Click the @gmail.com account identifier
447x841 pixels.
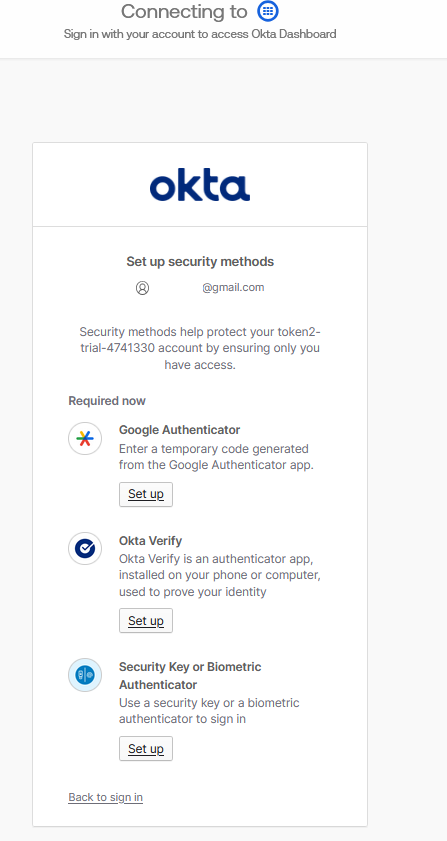click(x=233, y=287)
